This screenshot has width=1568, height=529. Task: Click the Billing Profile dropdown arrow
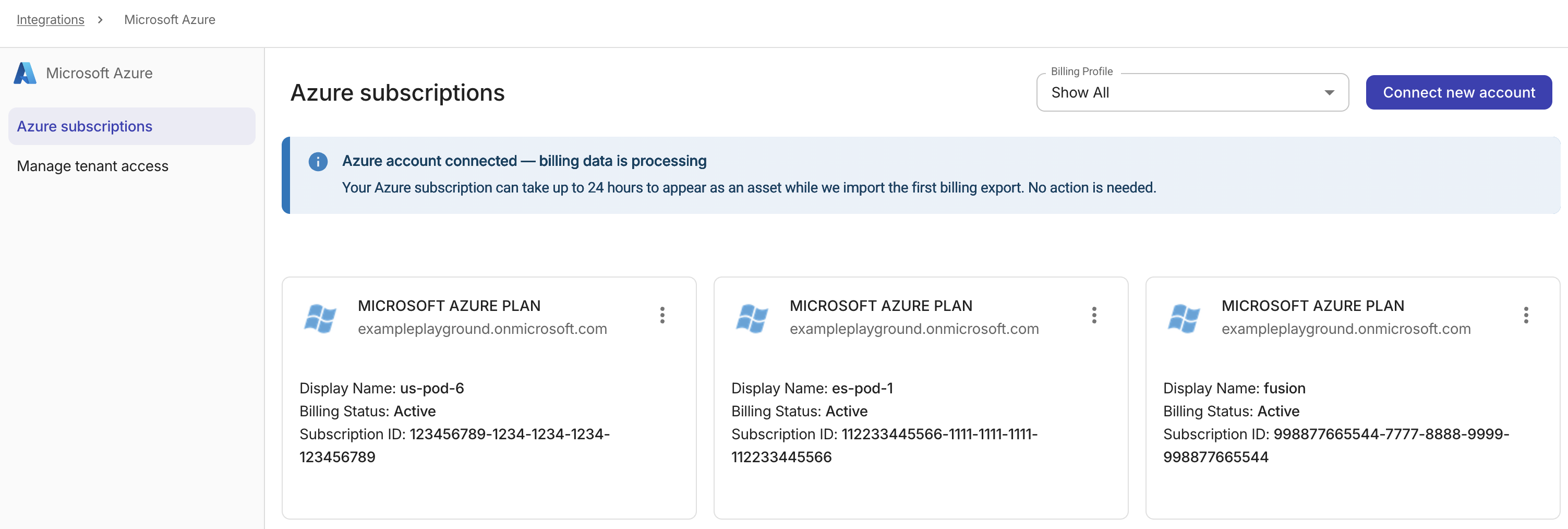click(x=1329, y=92)
